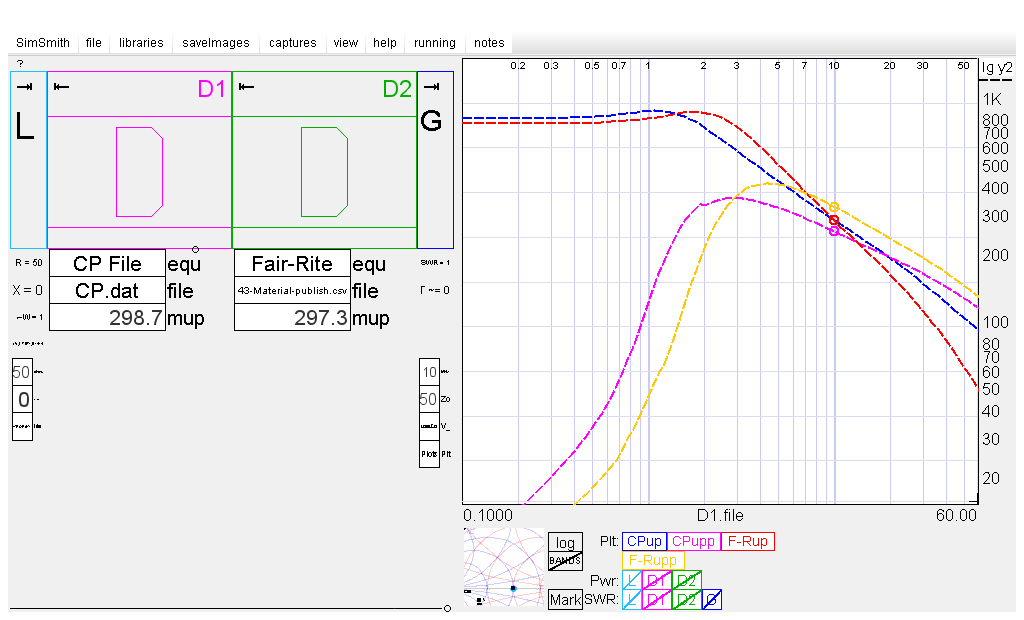Click the D1.file sweep axis label

pos(720,515)
